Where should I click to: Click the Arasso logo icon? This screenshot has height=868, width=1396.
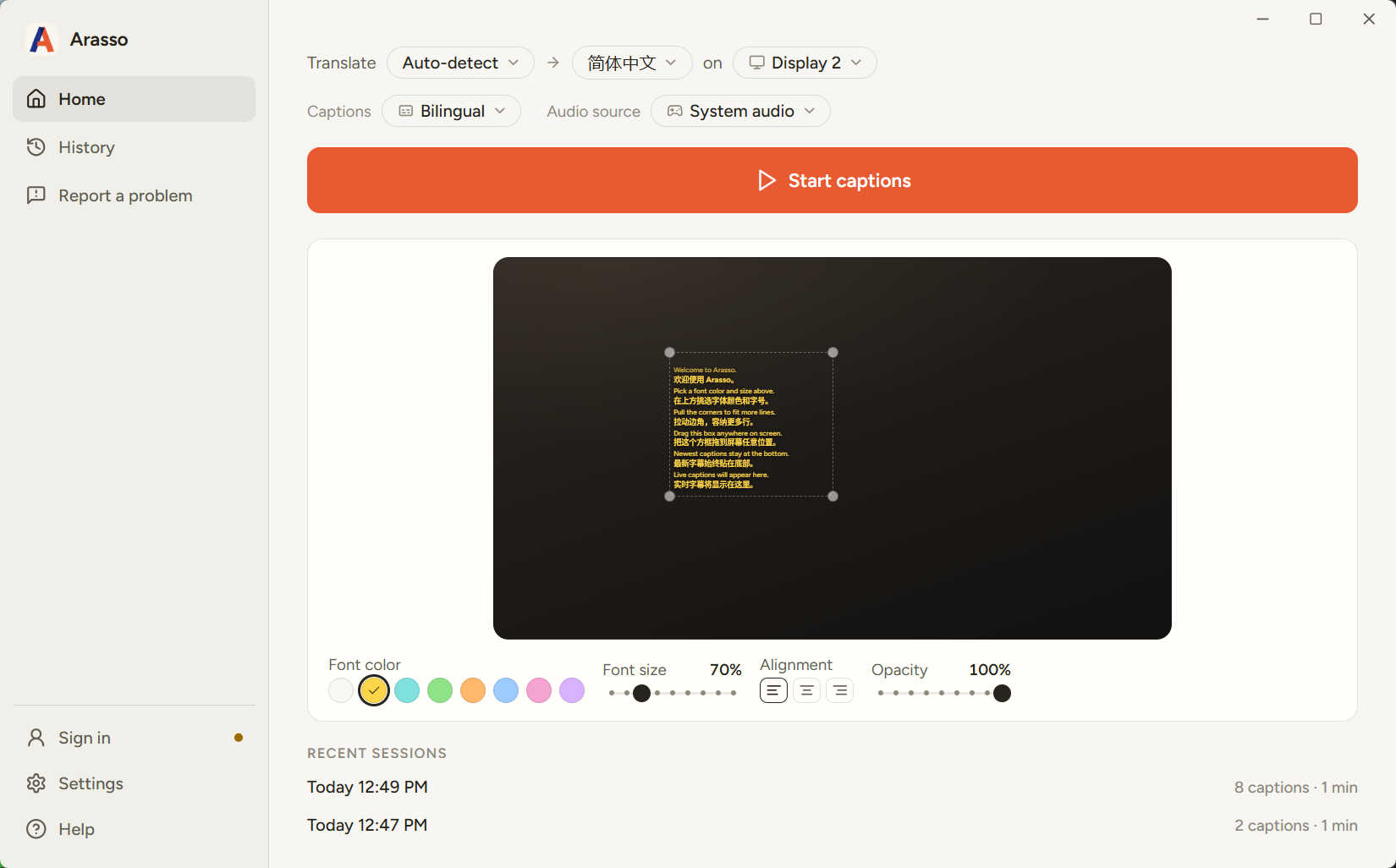41,39
